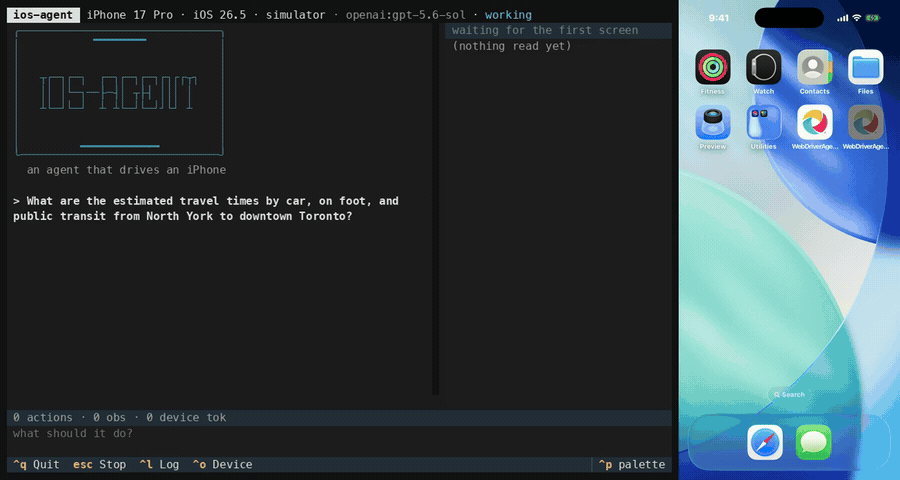Open the Files app
Viewport: 900px width, 480px height.
coord(866,67)
